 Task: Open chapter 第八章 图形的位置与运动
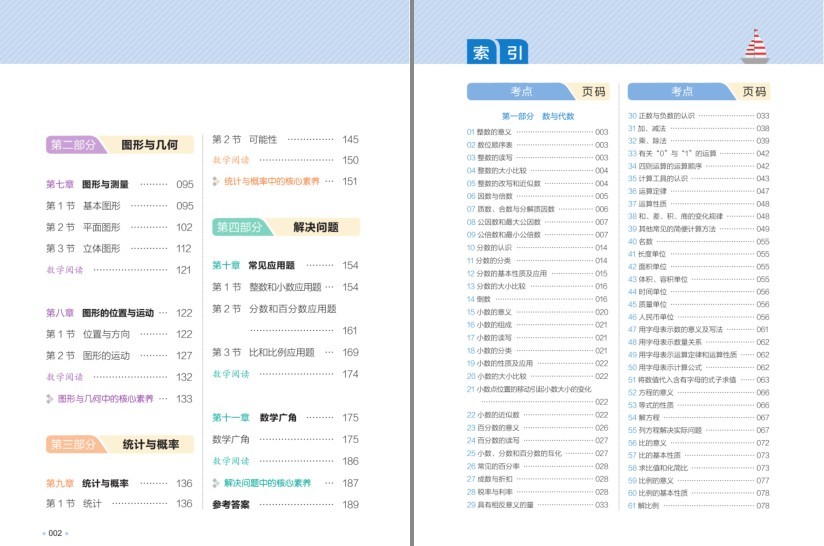click(120, 313)
